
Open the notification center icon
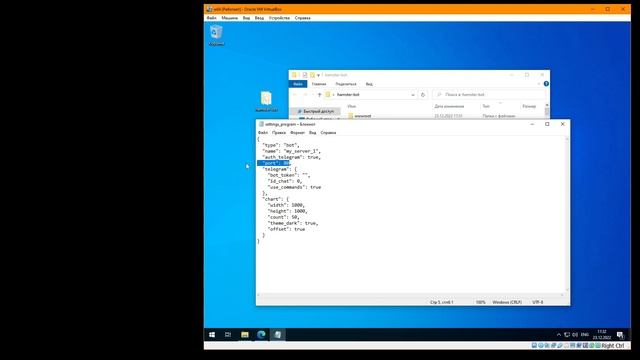pos(620,335)
